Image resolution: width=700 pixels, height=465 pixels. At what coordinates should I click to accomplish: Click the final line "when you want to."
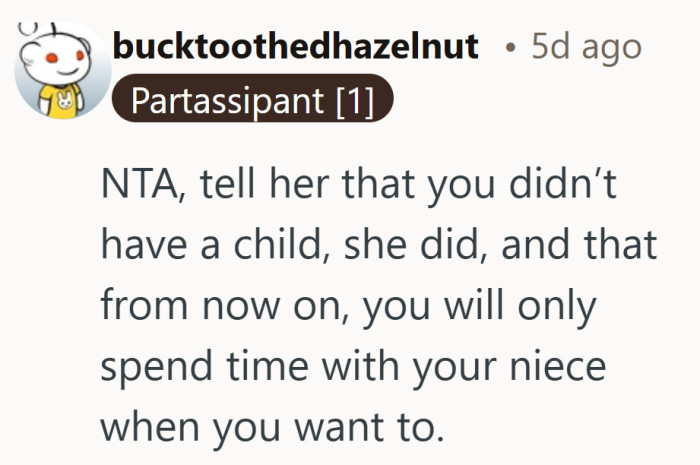point(270,430)
